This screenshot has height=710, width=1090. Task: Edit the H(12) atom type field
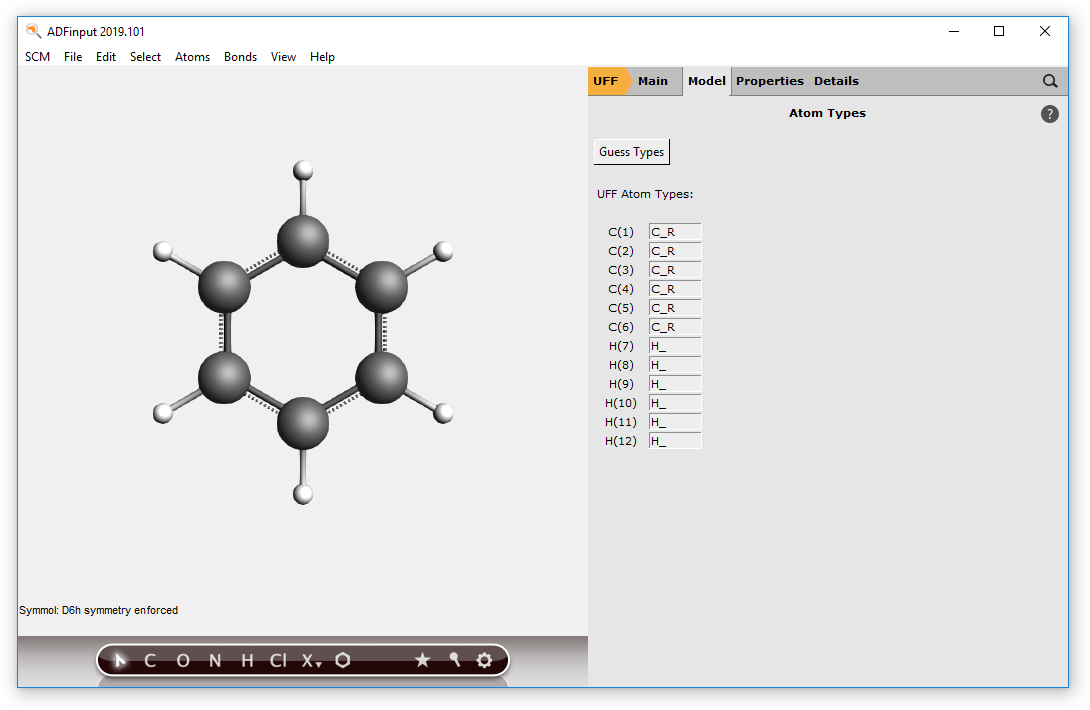tap(675, 441)
